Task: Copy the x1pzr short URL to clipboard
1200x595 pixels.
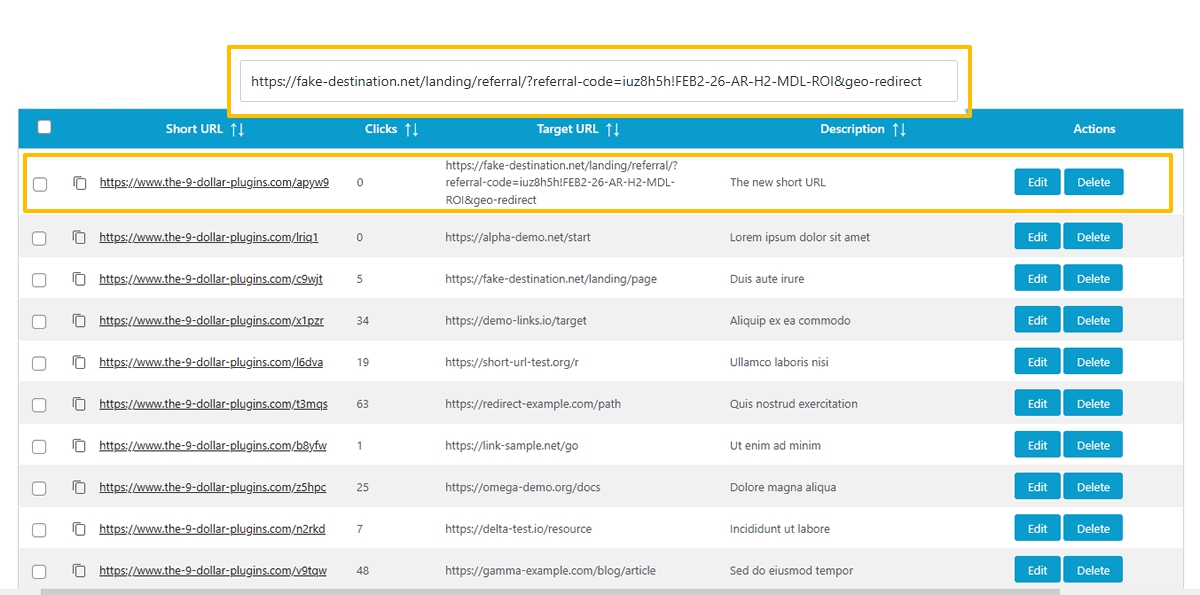Action: pos(79,320)
